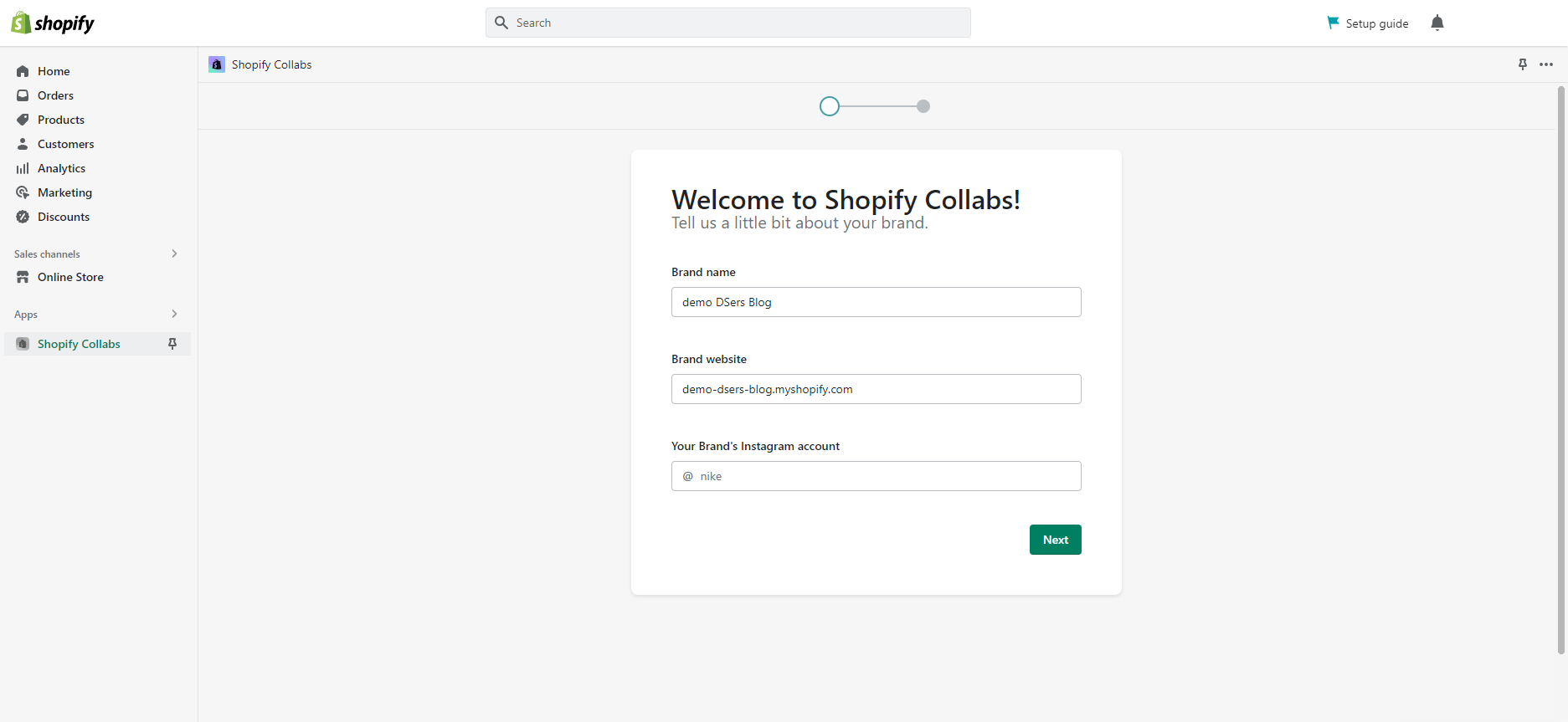
Task: Open the Marketing section
Action: tap(64, 192)
